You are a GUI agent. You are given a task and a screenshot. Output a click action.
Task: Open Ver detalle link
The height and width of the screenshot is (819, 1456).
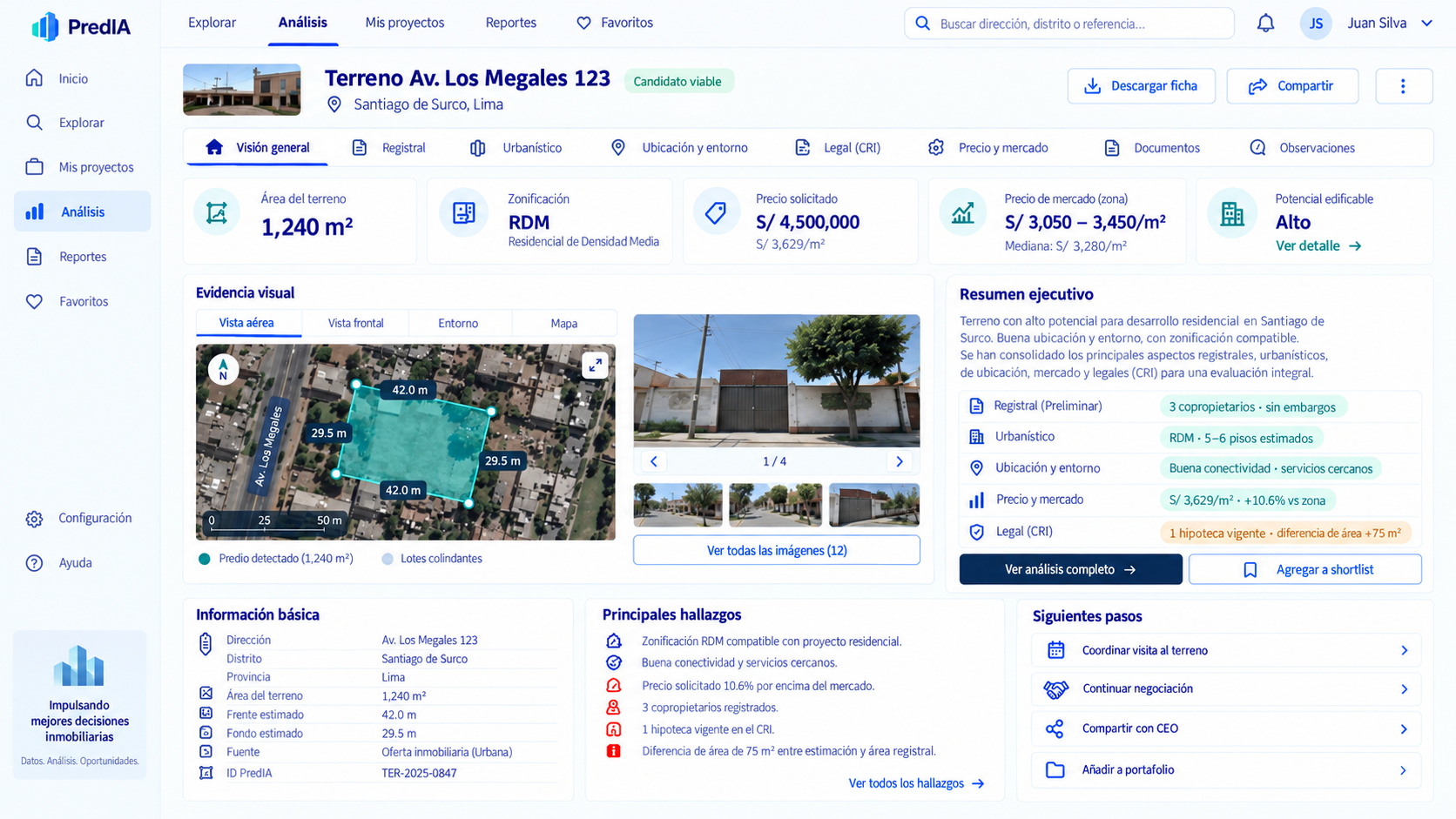pyautogui.click(x=1318, y=245)
